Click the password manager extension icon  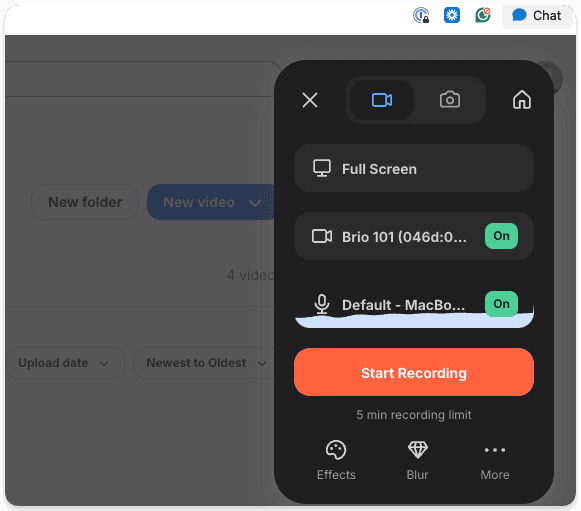[421, 16]
